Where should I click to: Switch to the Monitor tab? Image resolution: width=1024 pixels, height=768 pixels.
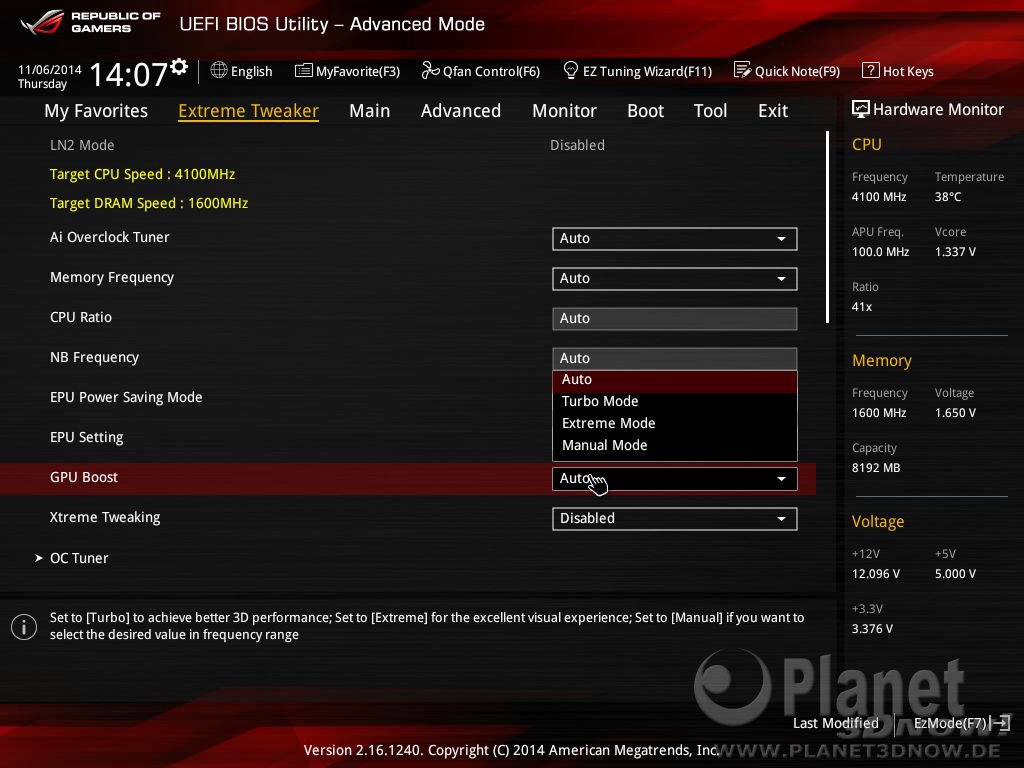coord(564,111)
